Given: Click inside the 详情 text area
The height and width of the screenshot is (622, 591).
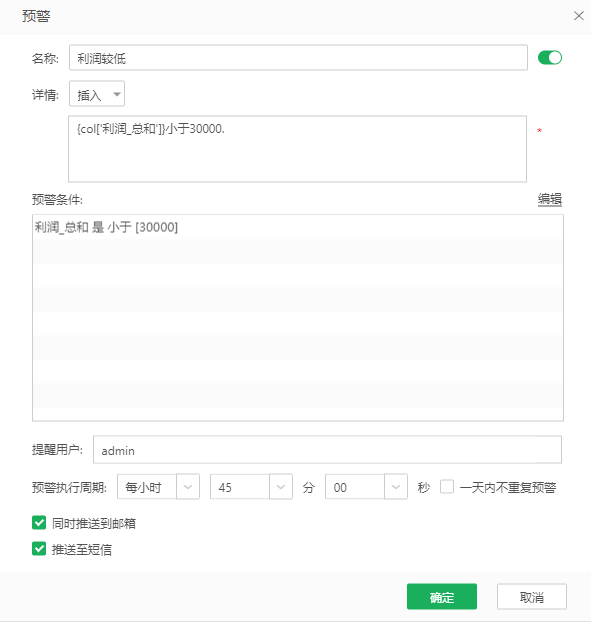Looking at the screenshot, I should click(x=297, y=149).
